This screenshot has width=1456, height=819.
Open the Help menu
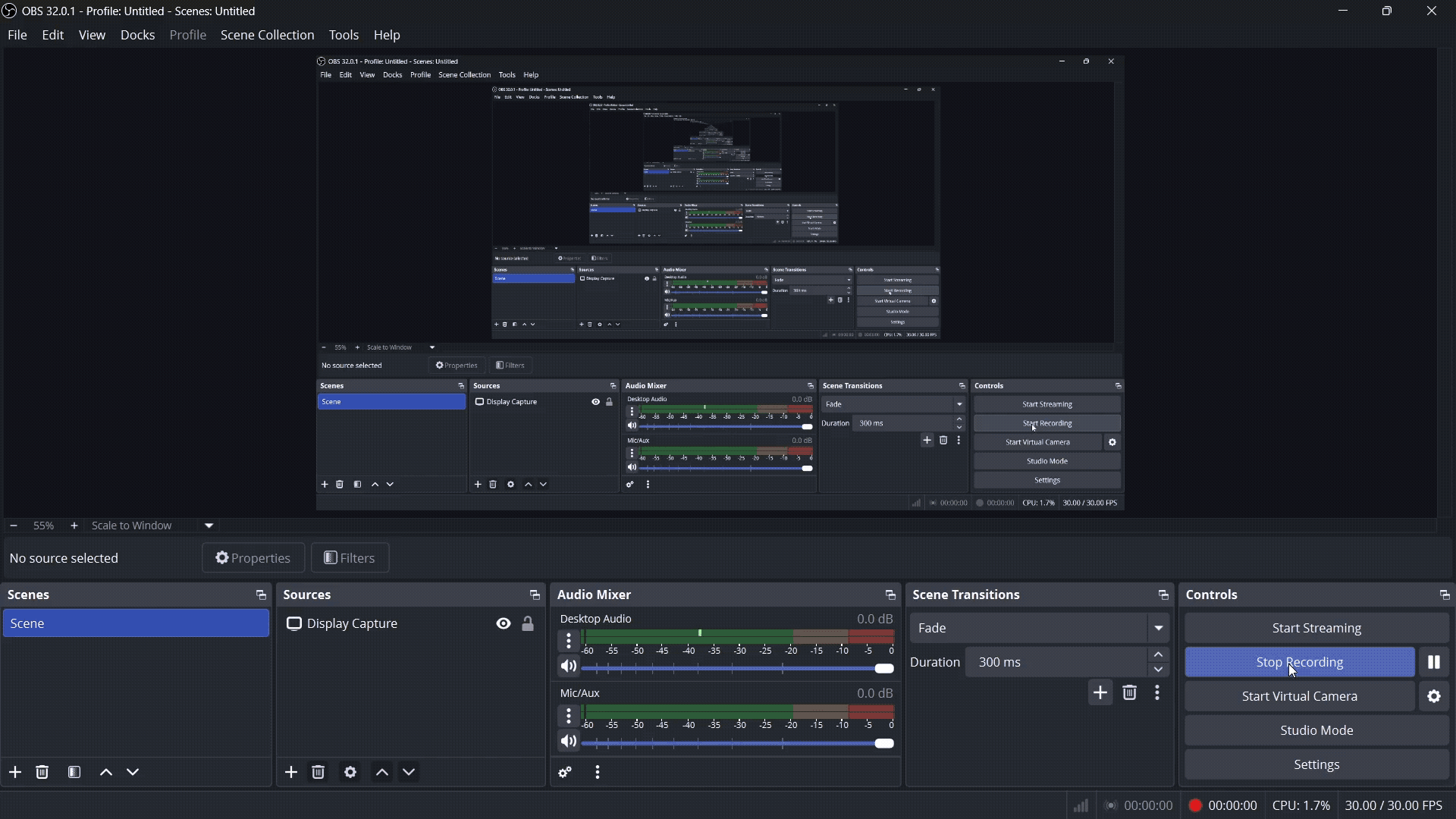pyautogui.click(x=388, y=35)
